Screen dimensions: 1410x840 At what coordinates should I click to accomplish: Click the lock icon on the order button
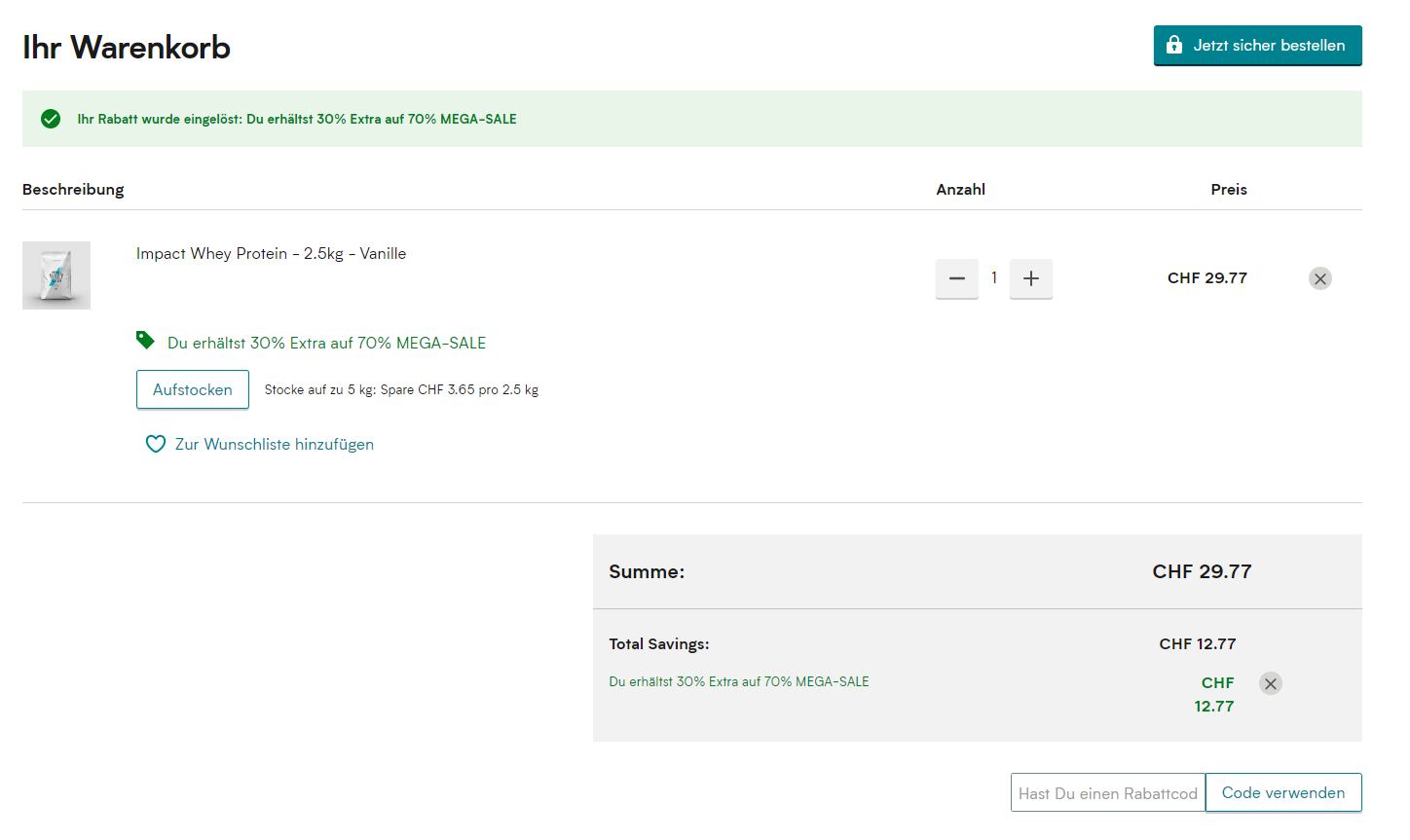point(1174,45)
